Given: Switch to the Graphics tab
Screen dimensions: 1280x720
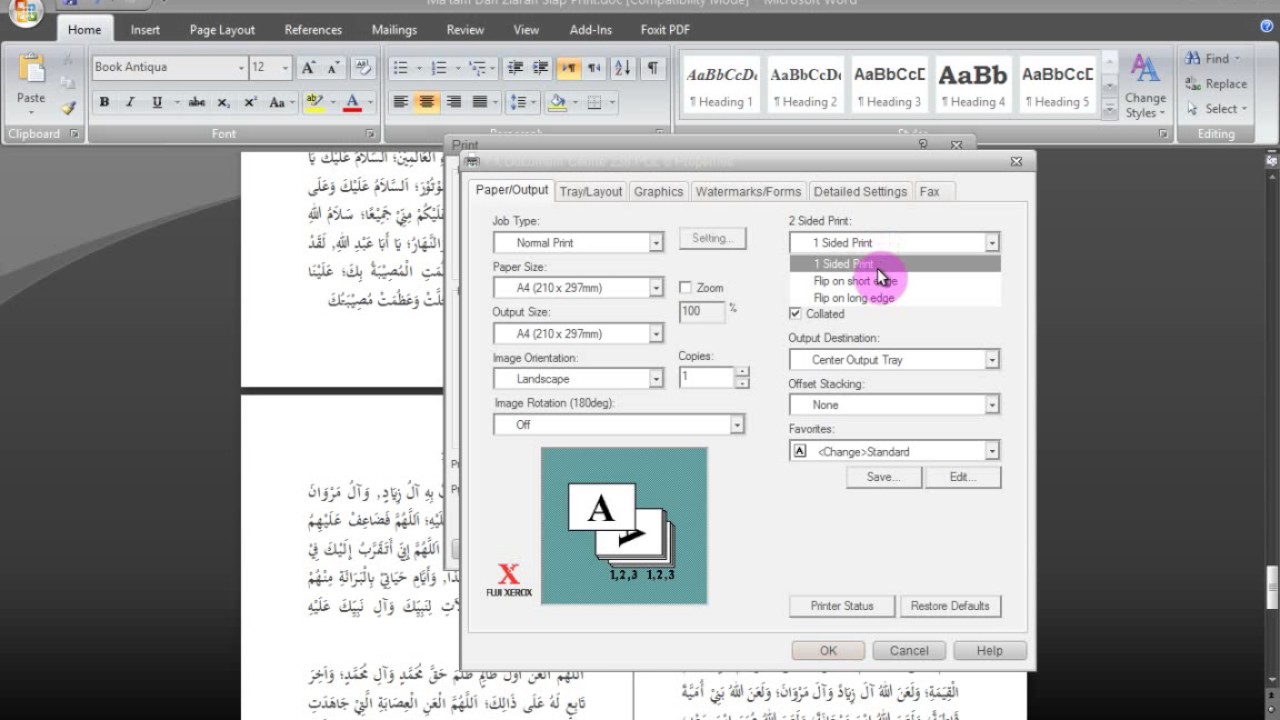Looking at the screenshot, I should (658, 191).
